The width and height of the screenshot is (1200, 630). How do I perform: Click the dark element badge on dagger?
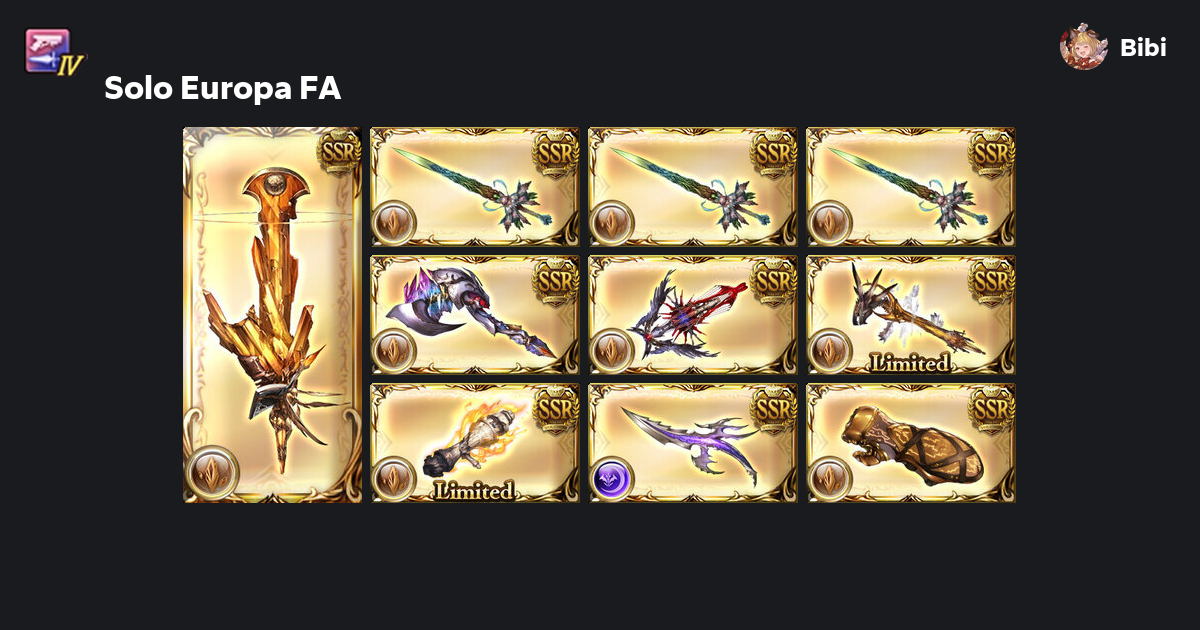pos(612,479)
